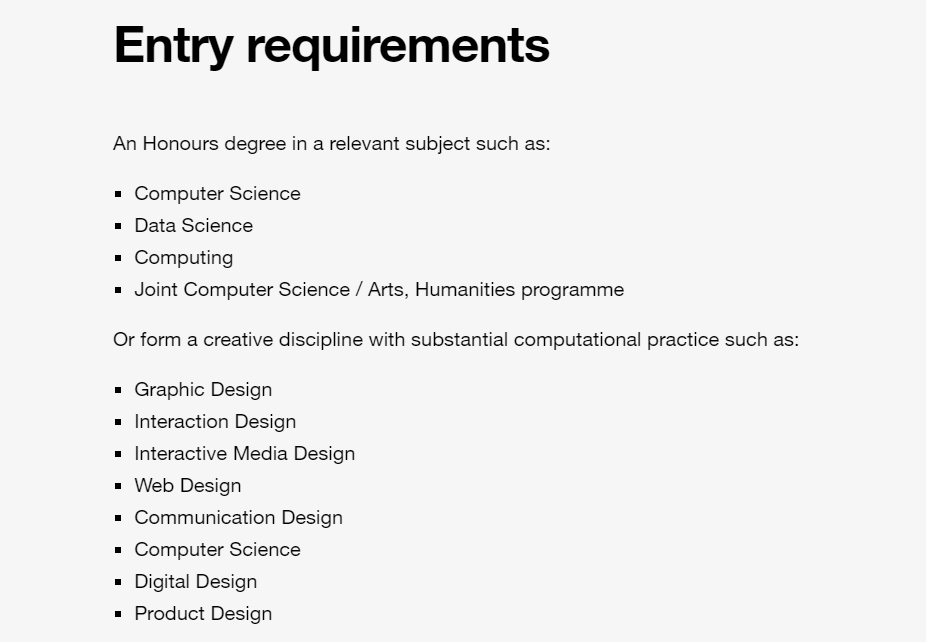This screenshot has height=642, width=926.
Task: Click the Data Science list item
Action: 194,226
